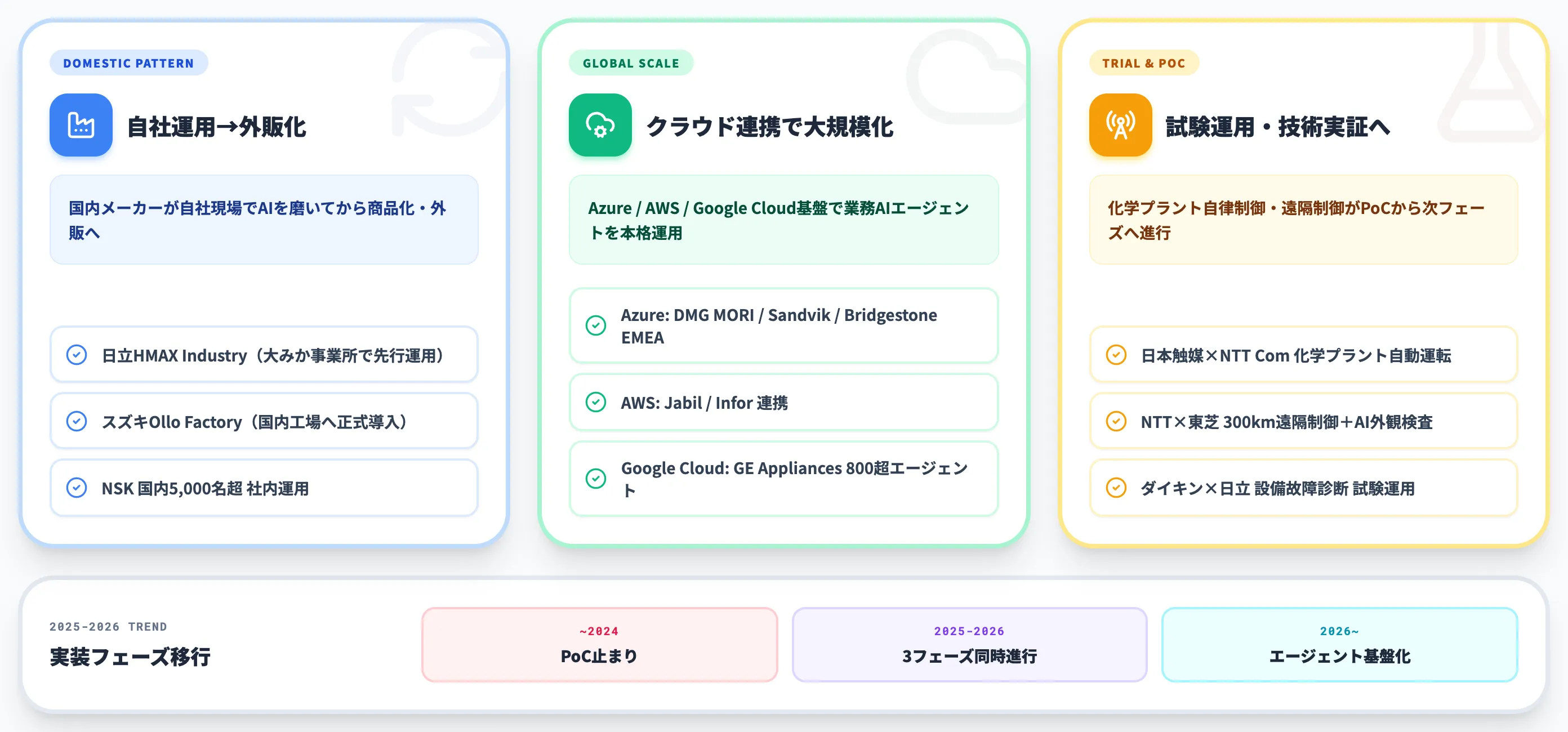The height and width of the screenshot is (732, 1568).
Task: Click the summary Azure / AWS / Google Cloud基盤
Action: 783,220
